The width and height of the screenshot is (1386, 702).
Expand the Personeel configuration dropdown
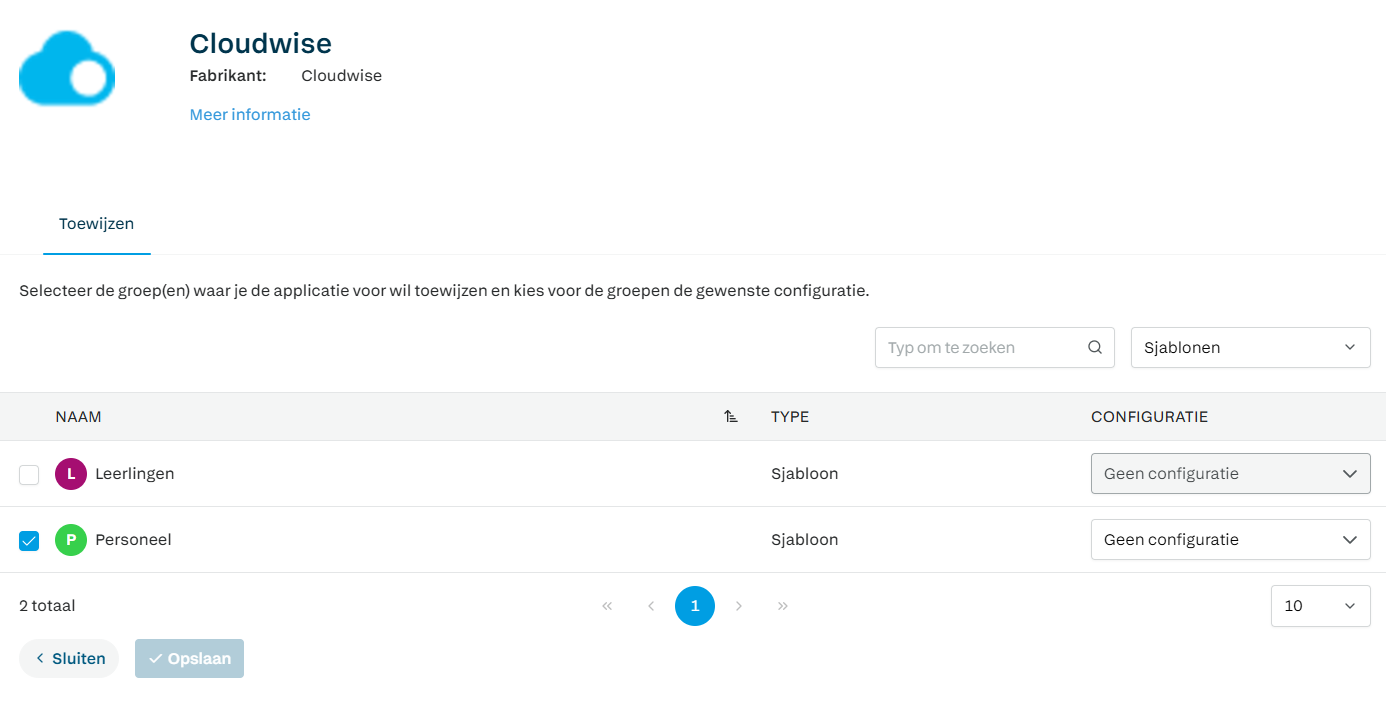click(x=1231, y=540)
